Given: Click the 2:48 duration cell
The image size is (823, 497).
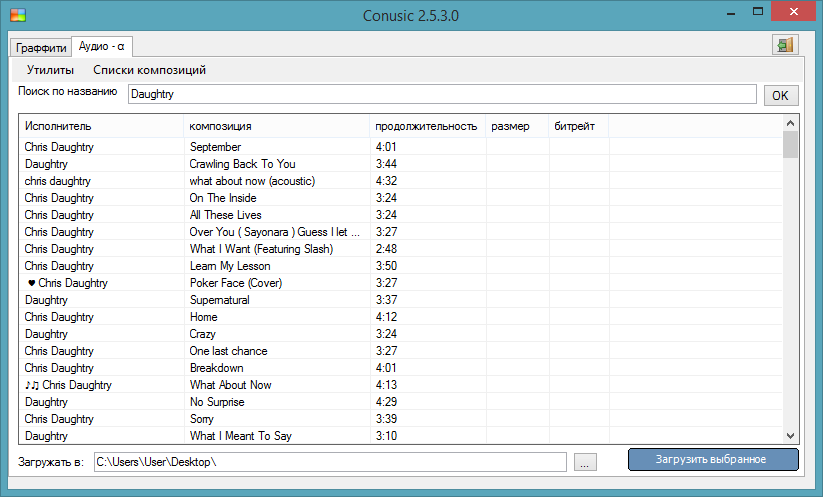Looking at the screenshot, I should click(386, 249).
